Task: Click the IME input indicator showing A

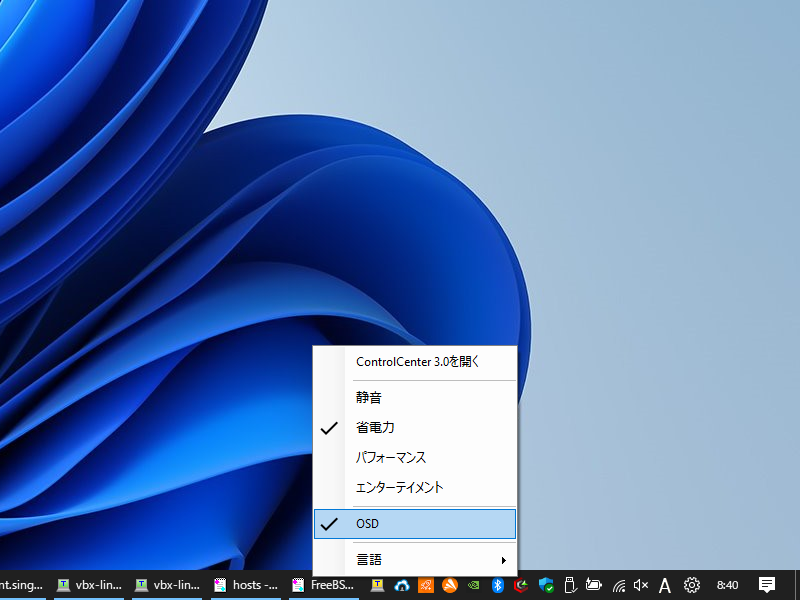Action: click(666, 585)
